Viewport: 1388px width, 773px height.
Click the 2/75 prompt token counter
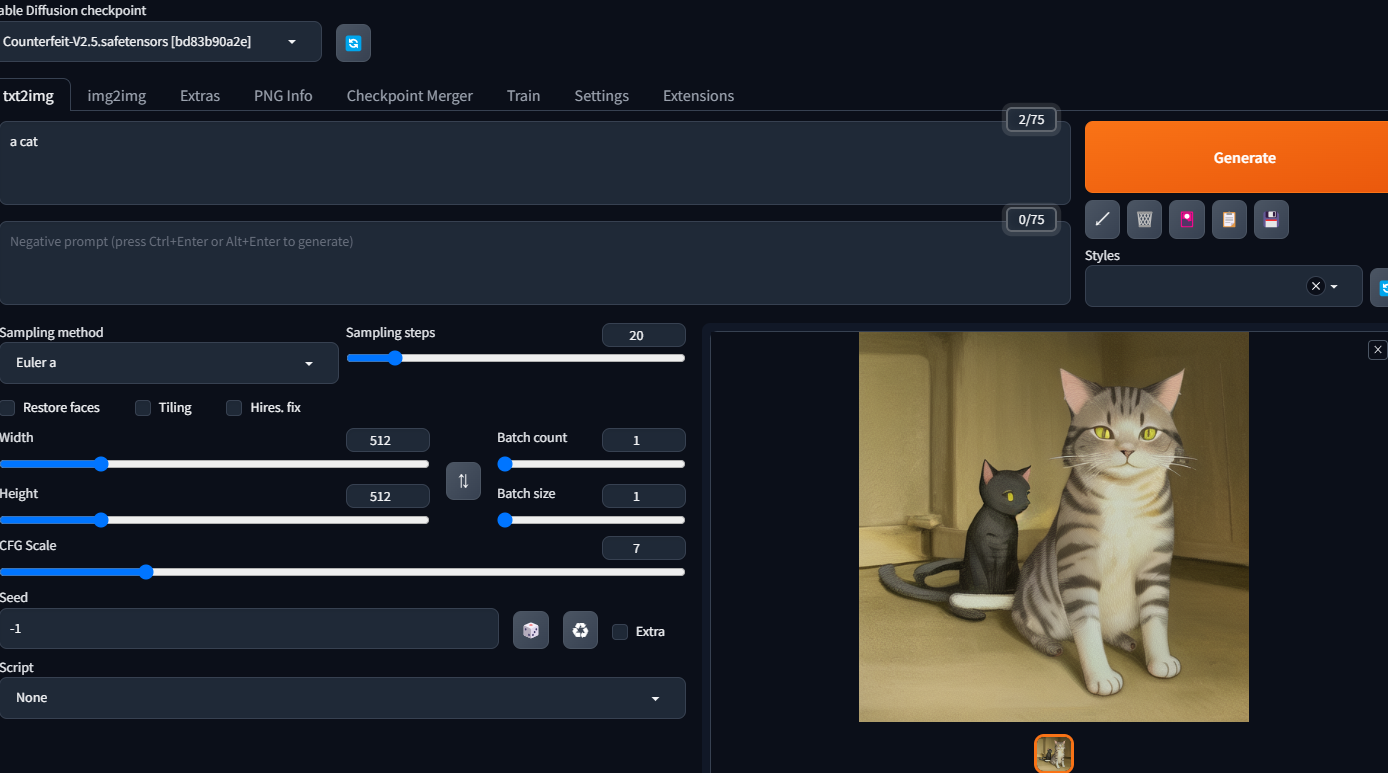[x=1031, y=120]
